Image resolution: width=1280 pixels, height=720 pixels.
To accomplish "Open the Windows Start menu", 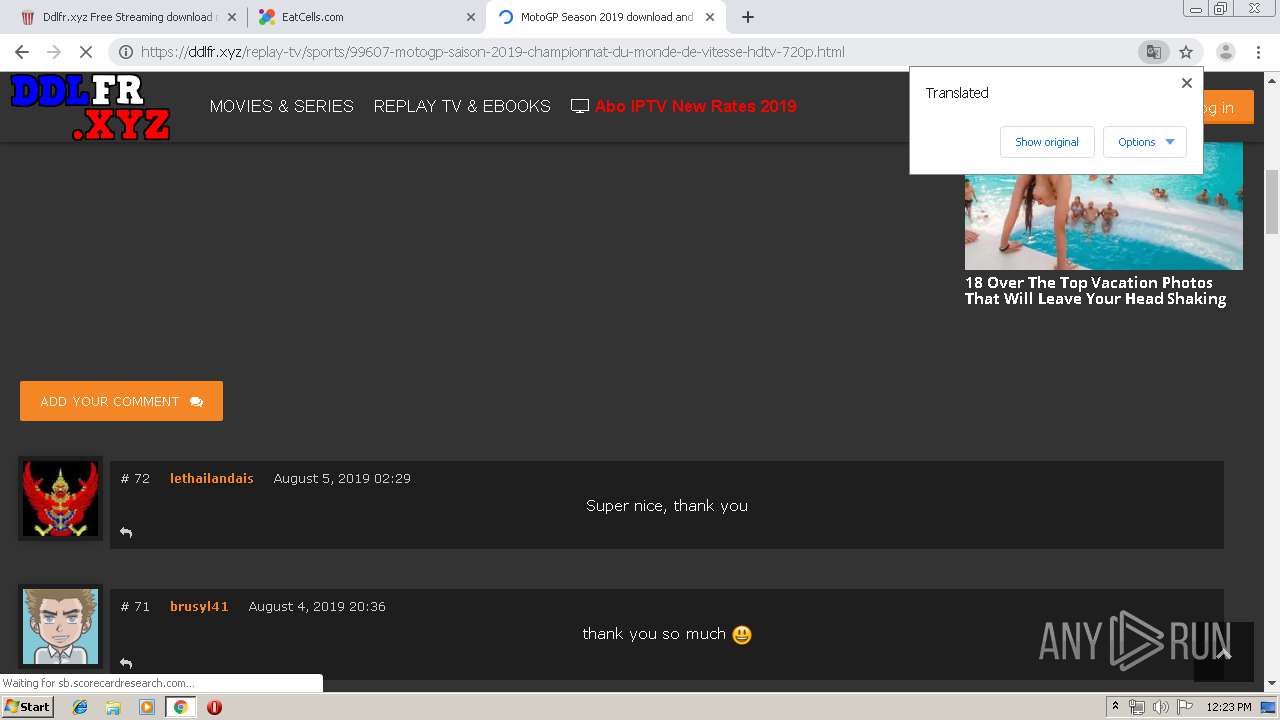I will click(x=27, y=707).
